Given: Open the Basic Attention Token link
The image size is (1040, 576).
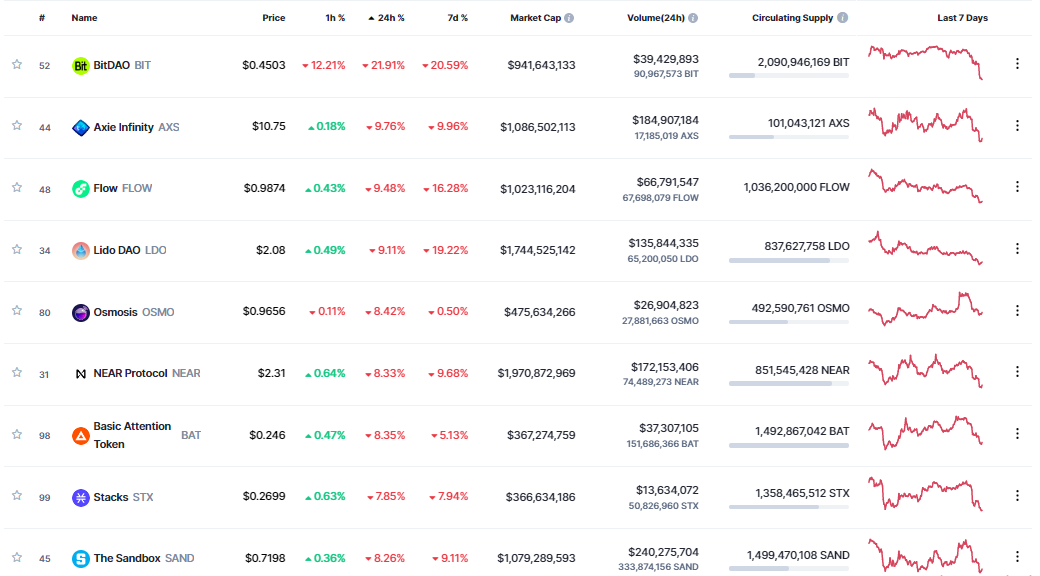Looking at the screenshot, I should point(132,435).
